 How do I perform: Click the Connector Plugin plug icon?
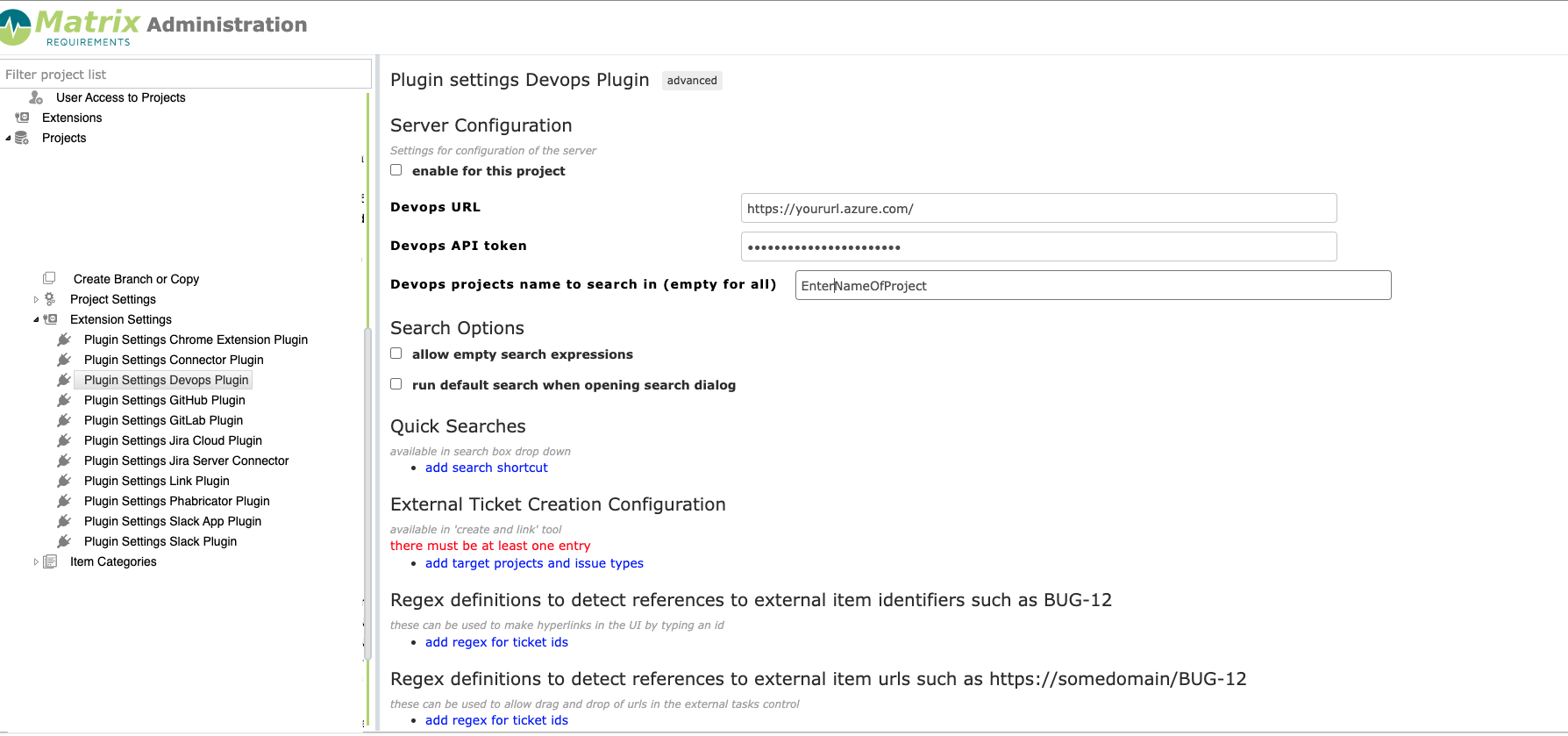(64, 360)
